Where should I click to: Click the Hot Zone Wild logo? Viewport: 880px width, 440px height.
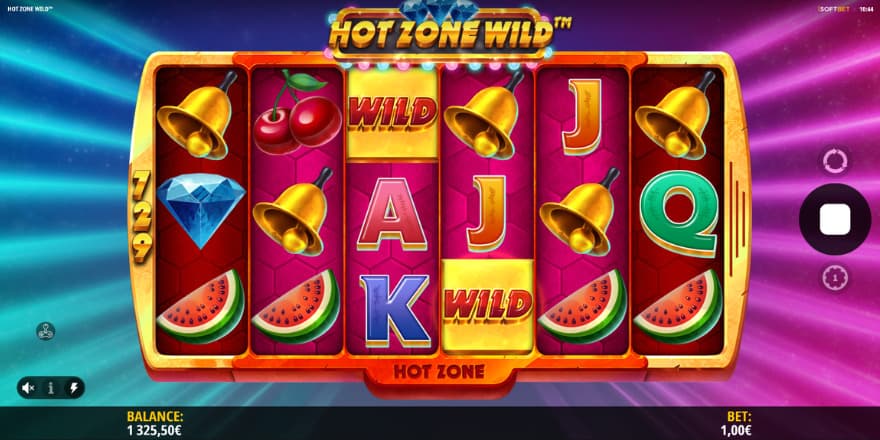441,35
